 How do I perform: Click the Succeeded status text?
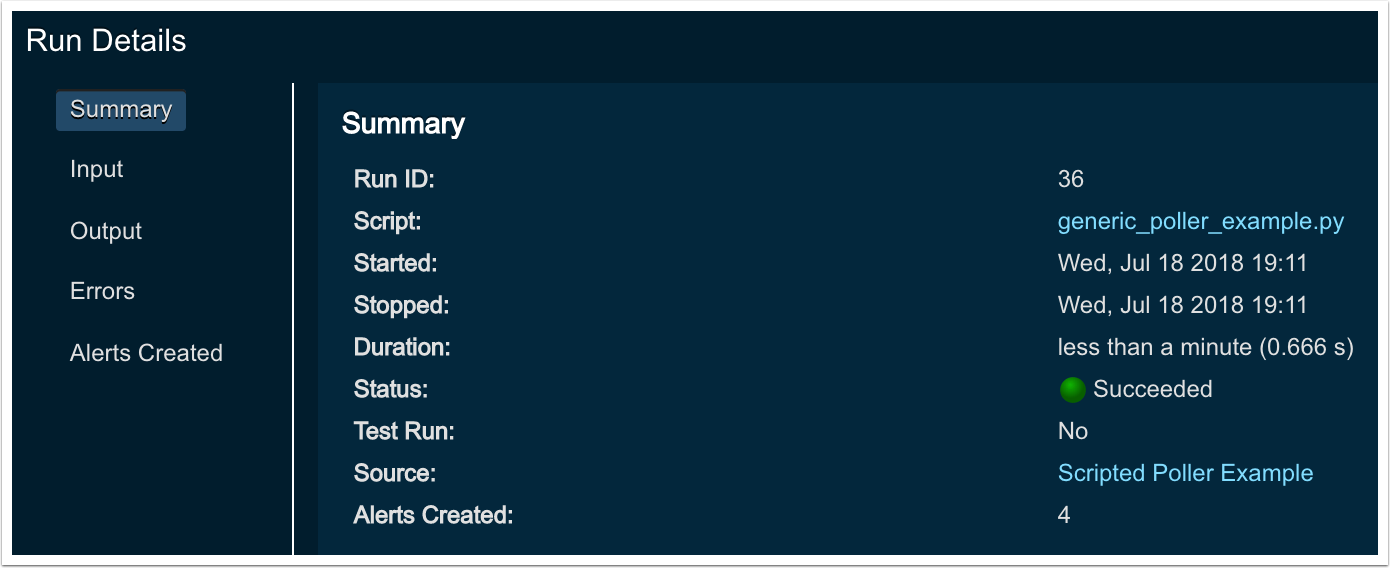tap(1152, 390)
